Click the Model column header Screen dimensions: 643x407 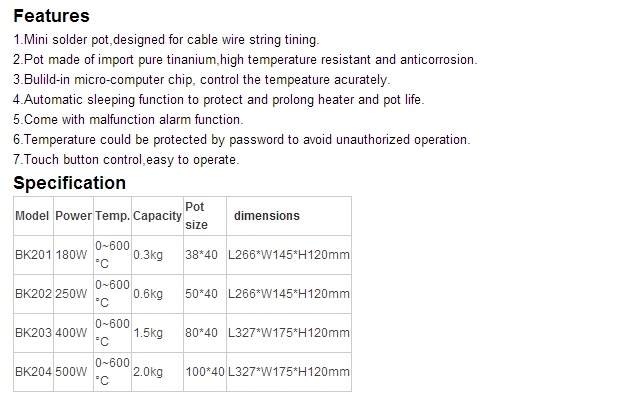point(33,216)
